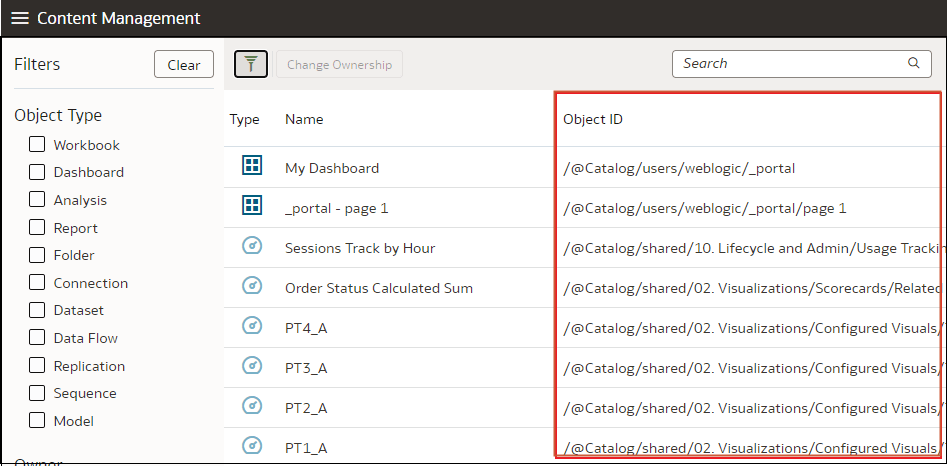Screen dimensions: 947x466
Task: Tick the Report filter checkbox
Action: [x=37, y=227]
